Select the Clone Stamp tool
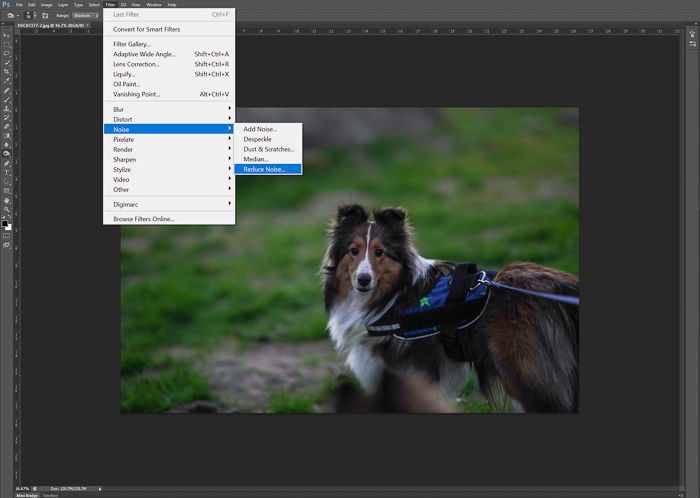Image resolution: width=700 pixels, height=498 pixels. point(6,108)
